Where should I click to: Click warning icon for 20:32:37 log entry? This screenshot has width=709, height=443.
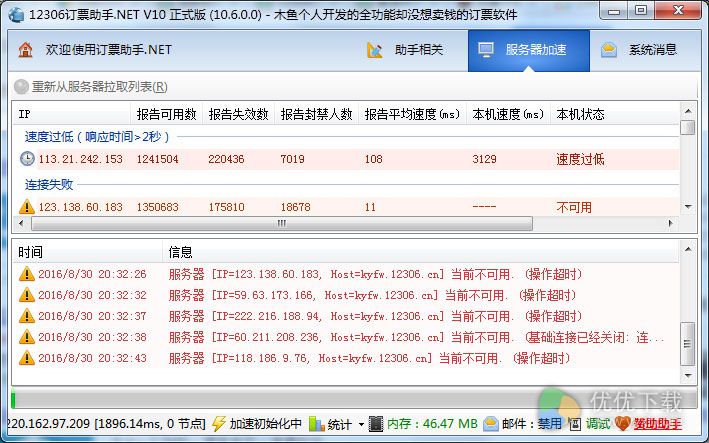click(x=27, y=316)
